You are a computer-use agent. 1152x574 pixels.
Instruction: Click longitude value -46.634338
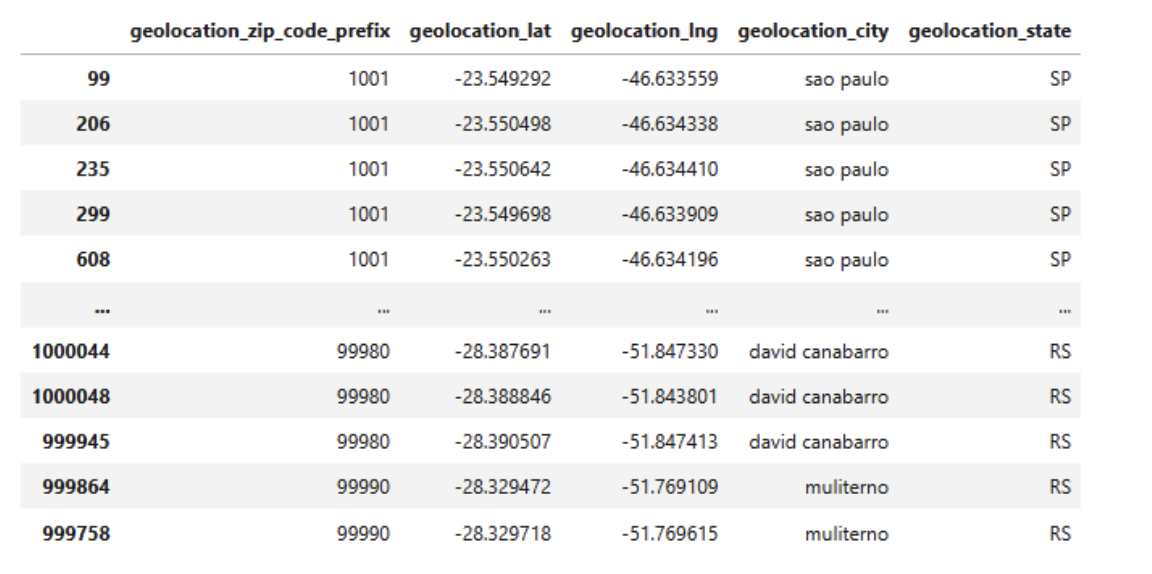tap(670, 124)
